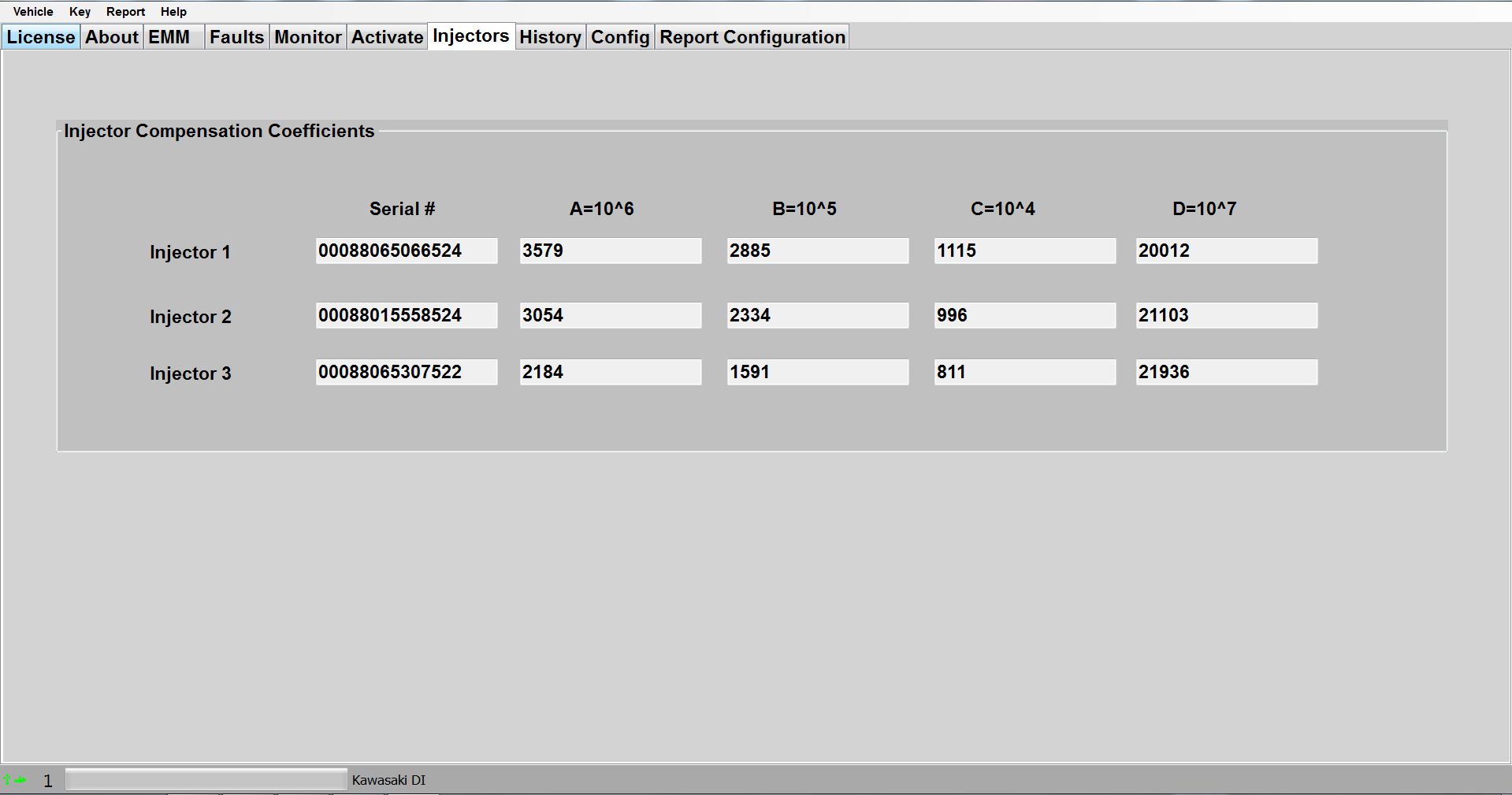The height and width of the screenshot is (795, 1512).
Task: Switch to the About tab
Action: point(112,37)
